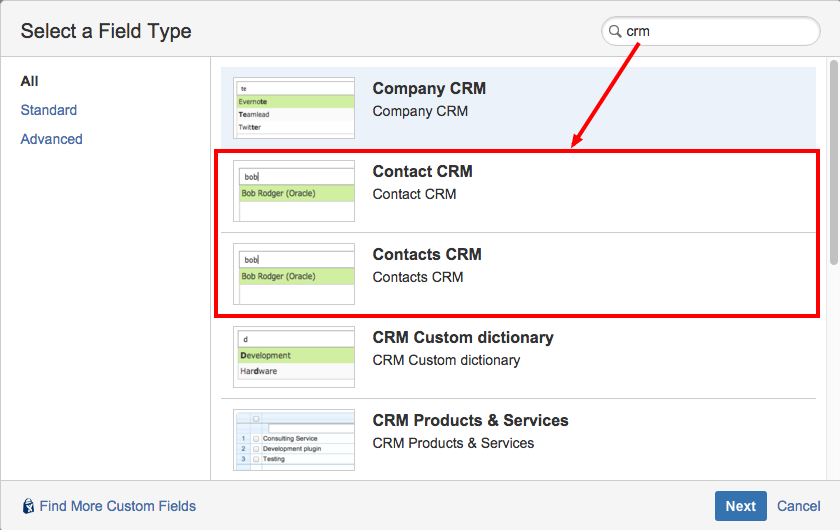
Task: Show All field types
Action: pos(30,81)
